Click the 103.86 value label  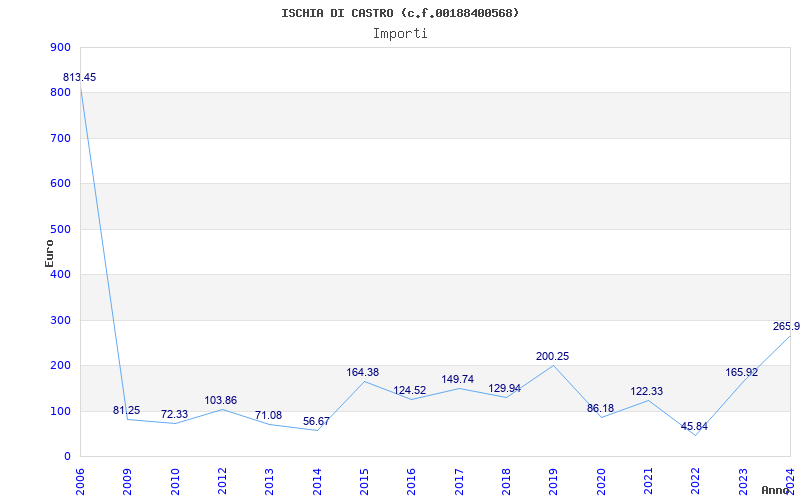tap(220, 401)
